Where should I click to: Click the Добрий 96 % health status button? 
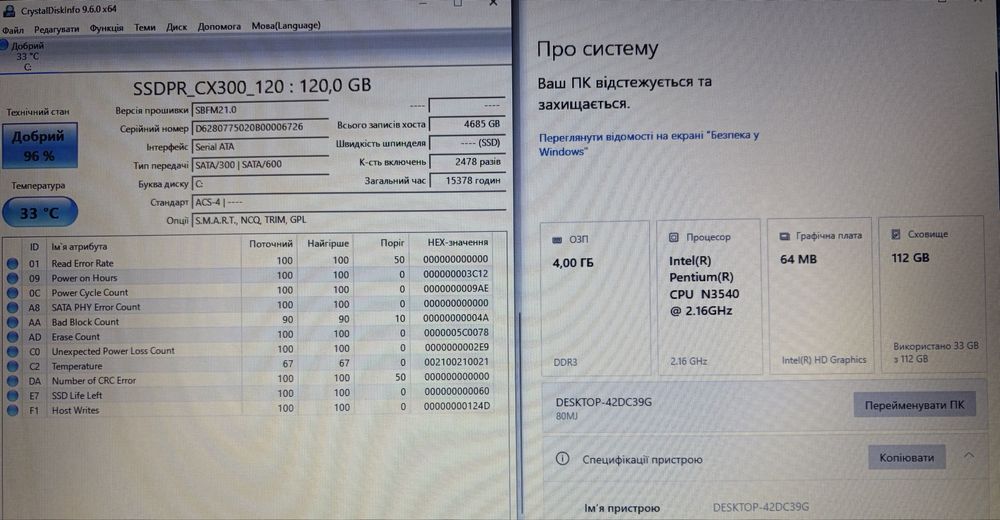[x=40, y=145]
